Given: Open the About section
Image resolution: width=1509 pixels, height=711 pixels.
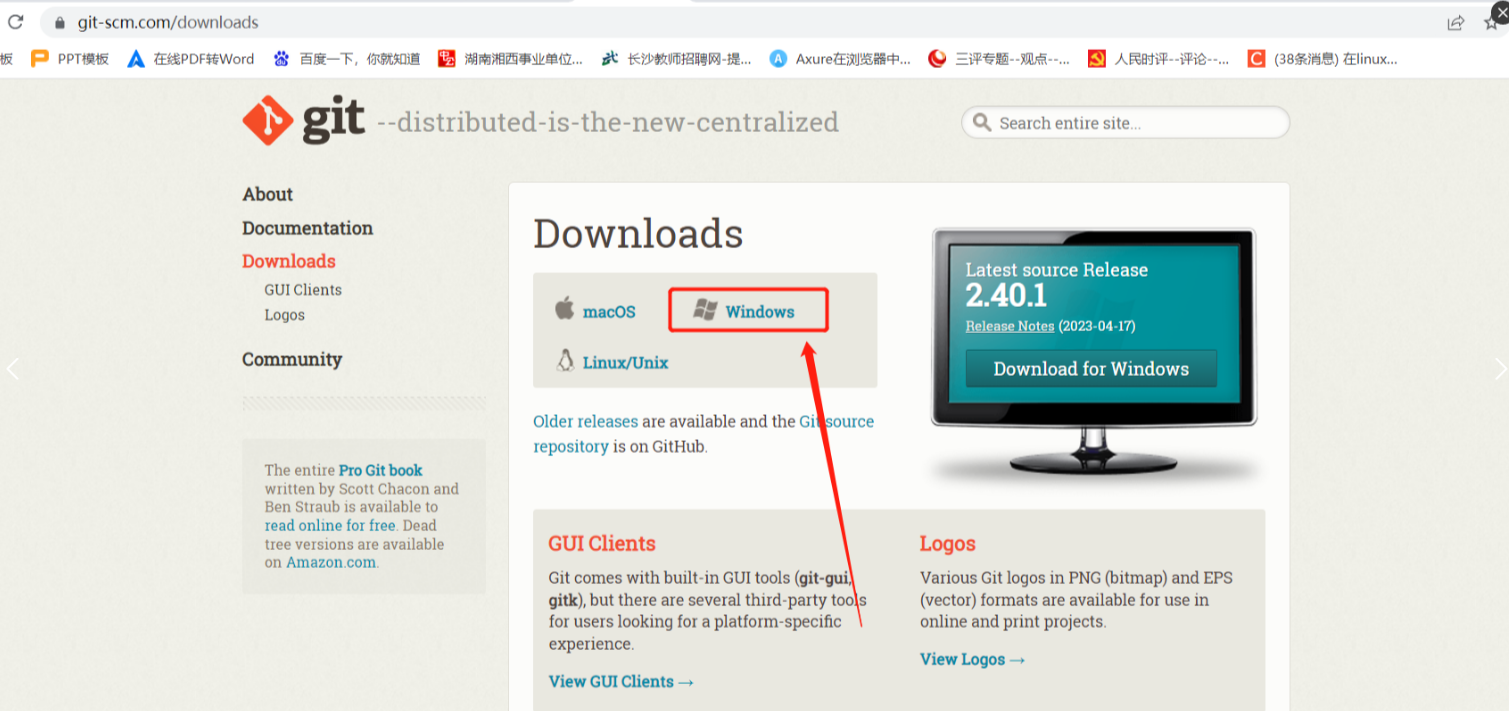Looking at the screenshot, I should pos(267,194).
